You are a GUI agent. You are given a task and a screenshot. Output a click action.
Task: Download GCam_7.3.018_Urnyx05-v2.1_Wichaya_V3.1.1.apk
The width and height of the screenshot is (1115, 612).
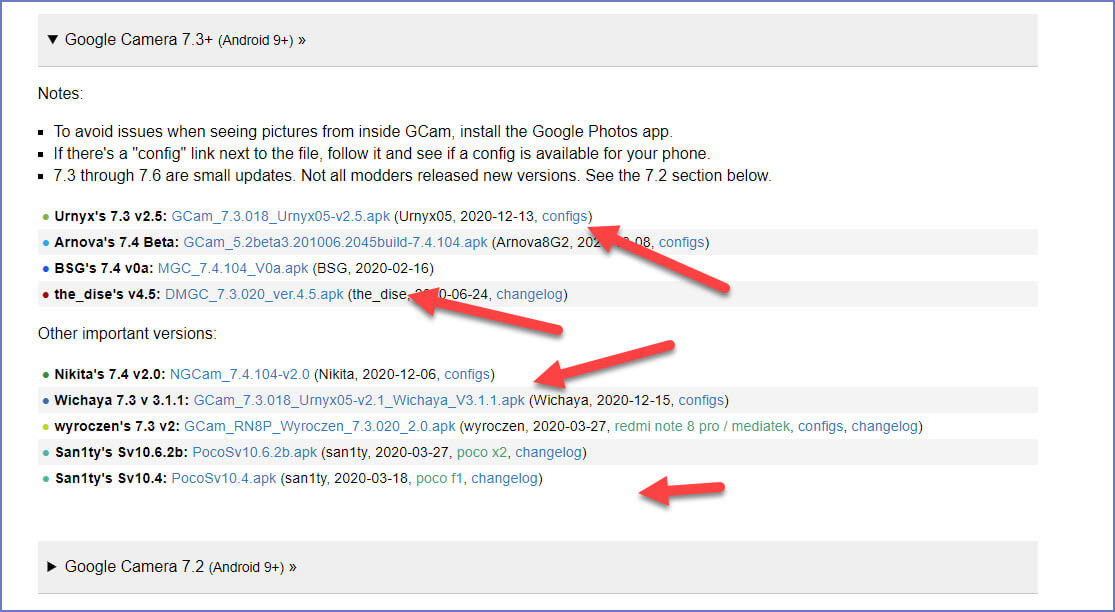[359, 400]
